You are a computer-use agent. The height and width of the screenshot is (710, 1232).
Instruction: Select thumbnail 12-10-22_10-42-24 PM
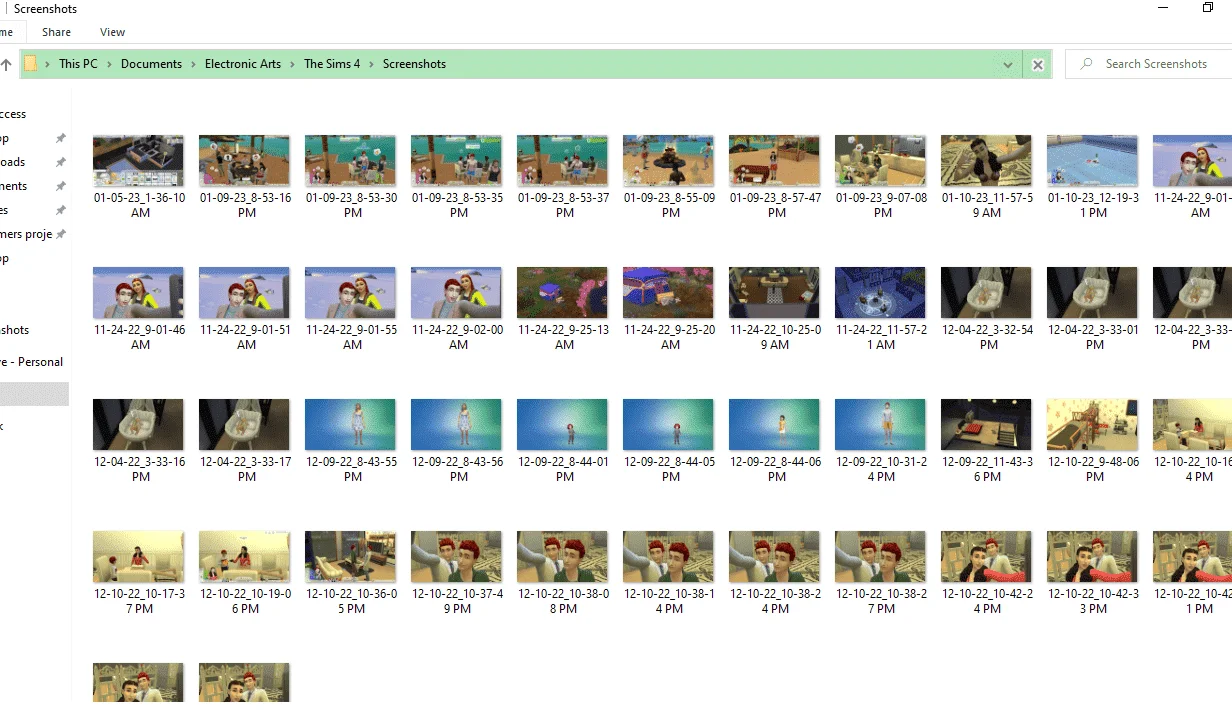coord(986,557)
